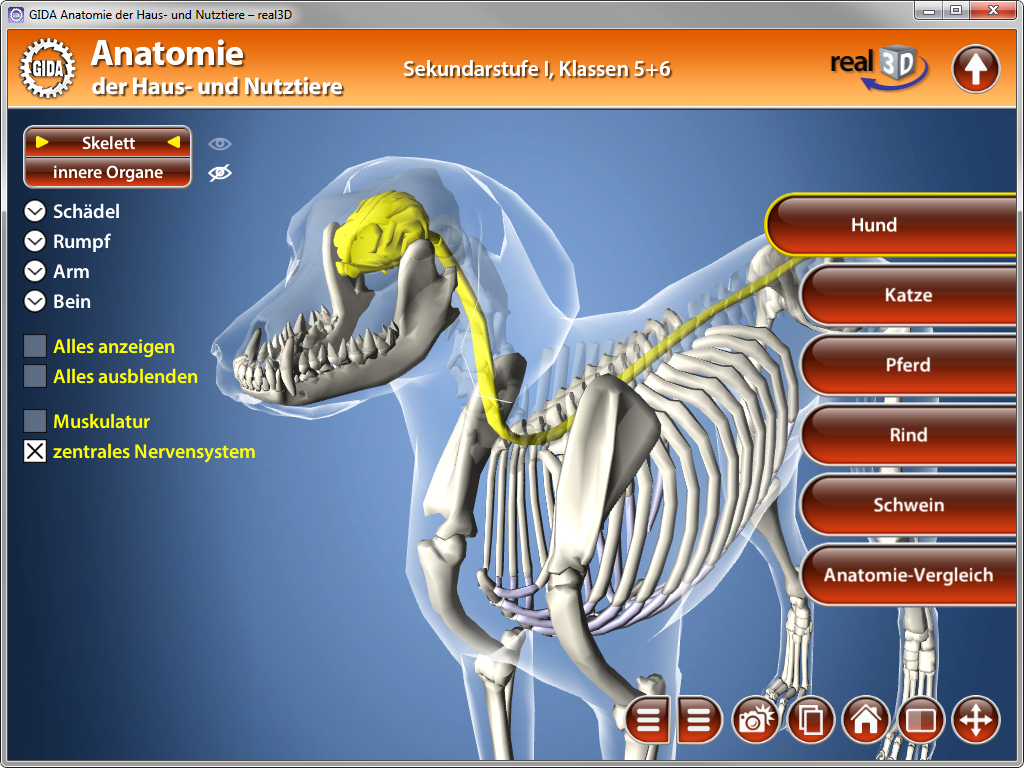Uncheck the zentrales Nervensystem checkbox
The height and width of the screenshot is (768, 1024).
[35, 452]
